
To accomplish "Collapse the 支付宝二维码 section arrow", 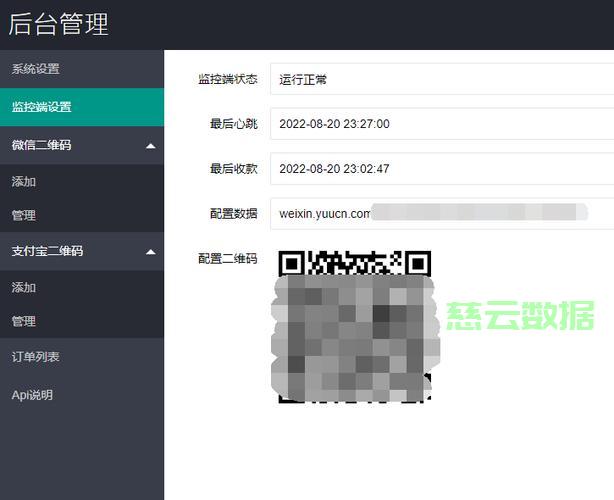I will click(151, 252).
